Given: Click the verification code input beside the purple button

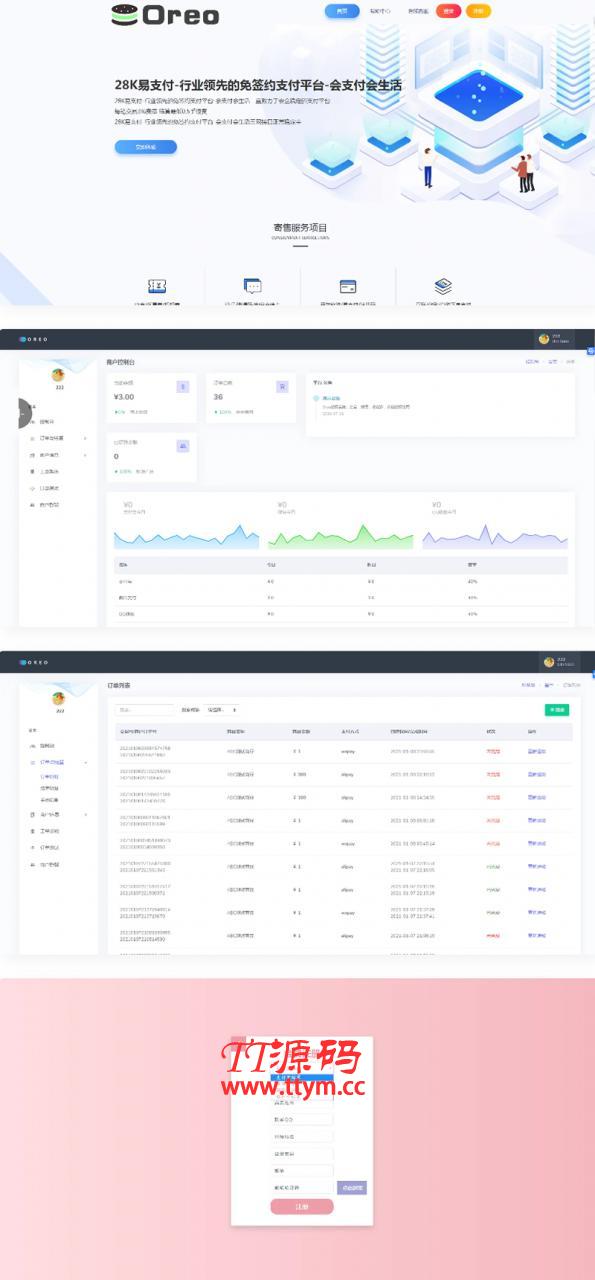Looking at the screenshot, I should coord(302,1188).
